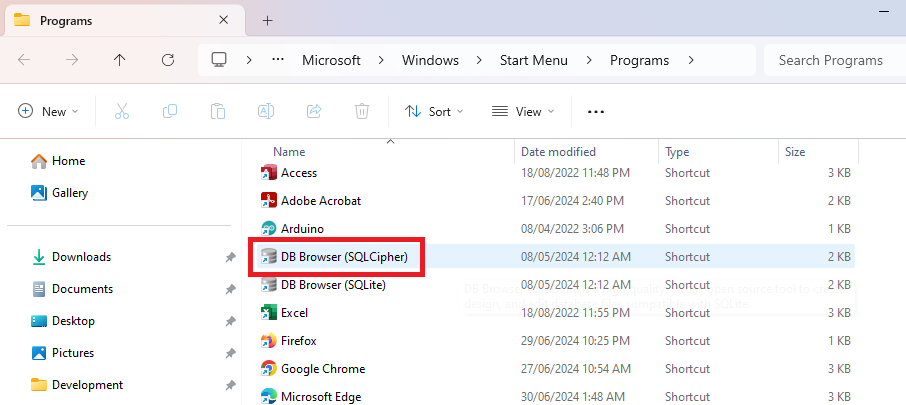906x405 pixels.
Task: Click the This PC monitor icon in address bar
Action: click(219, 60)
